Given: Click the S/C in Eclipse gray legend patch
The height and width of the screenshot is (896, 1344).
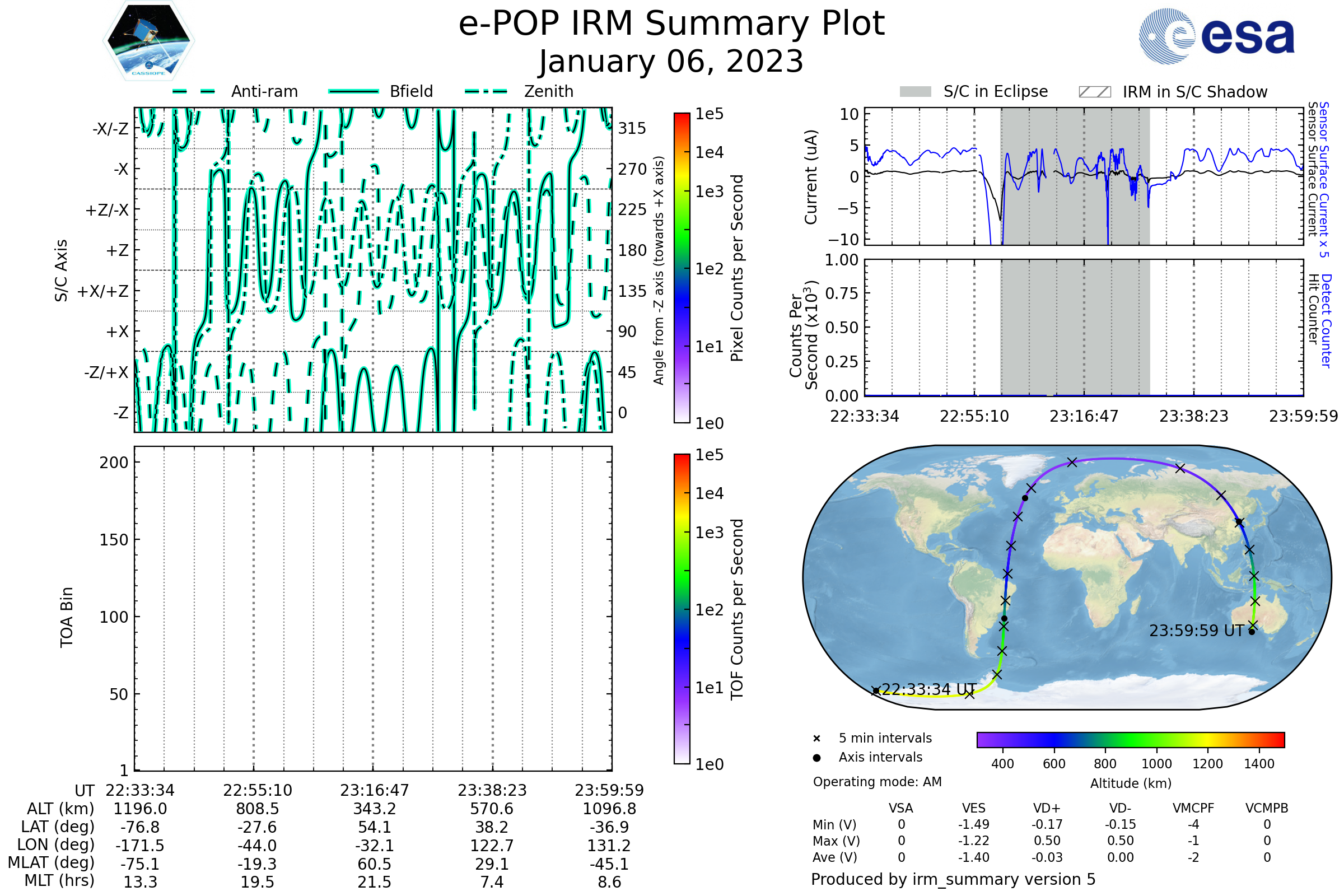Looking at the screenshot, I should [915, 92].
